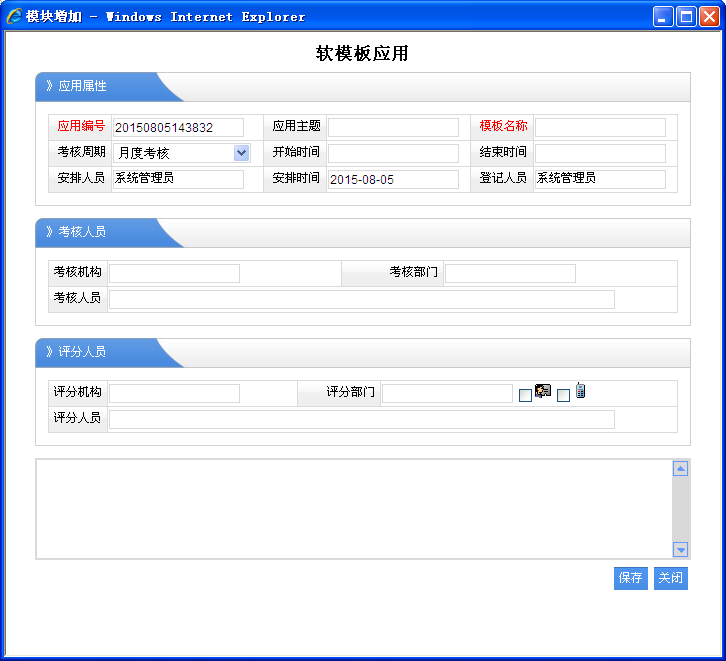Maximize the browser window
Viewport: 726px width, 661px height.
click(x=686, y=16)
